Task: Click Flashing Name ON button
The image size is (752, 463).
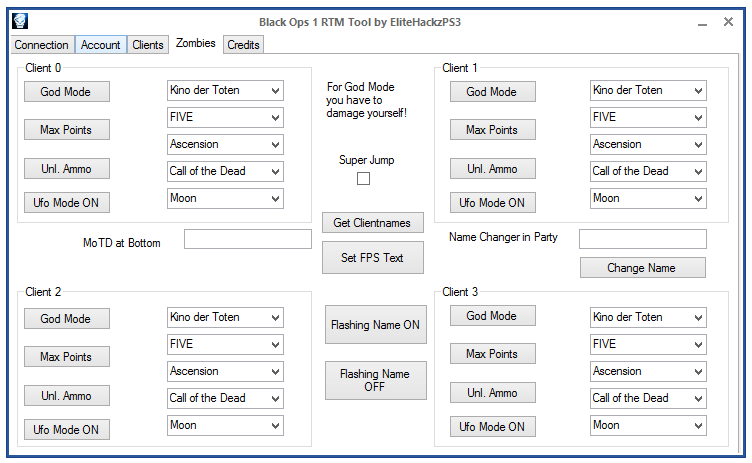Action: point(376,325)
